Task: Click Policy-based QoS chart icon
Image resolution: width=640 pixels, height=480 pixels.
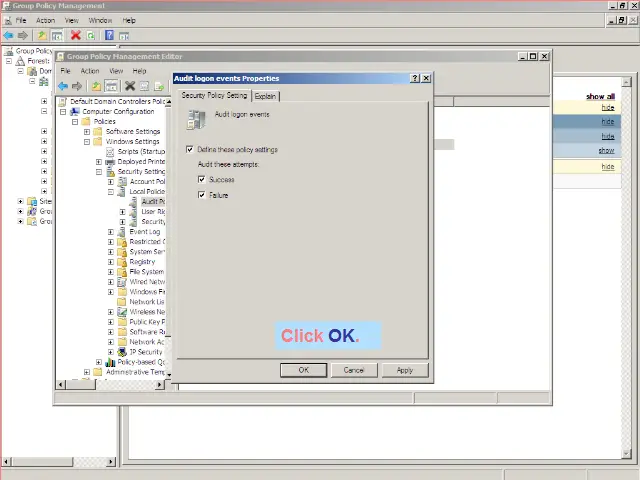Action: pyautogui.click(x=110, y=362)
